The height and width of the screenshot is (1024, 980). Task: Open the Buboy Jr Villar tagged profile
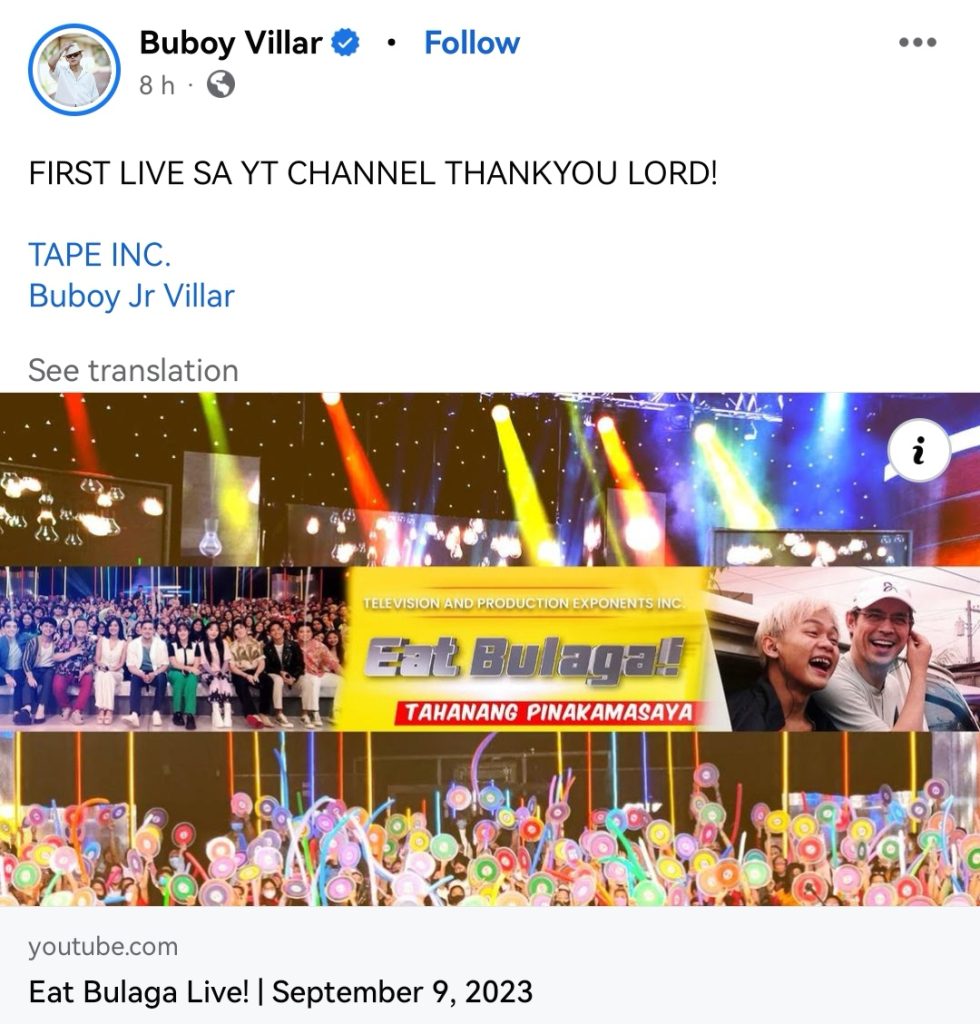(131, 296)
